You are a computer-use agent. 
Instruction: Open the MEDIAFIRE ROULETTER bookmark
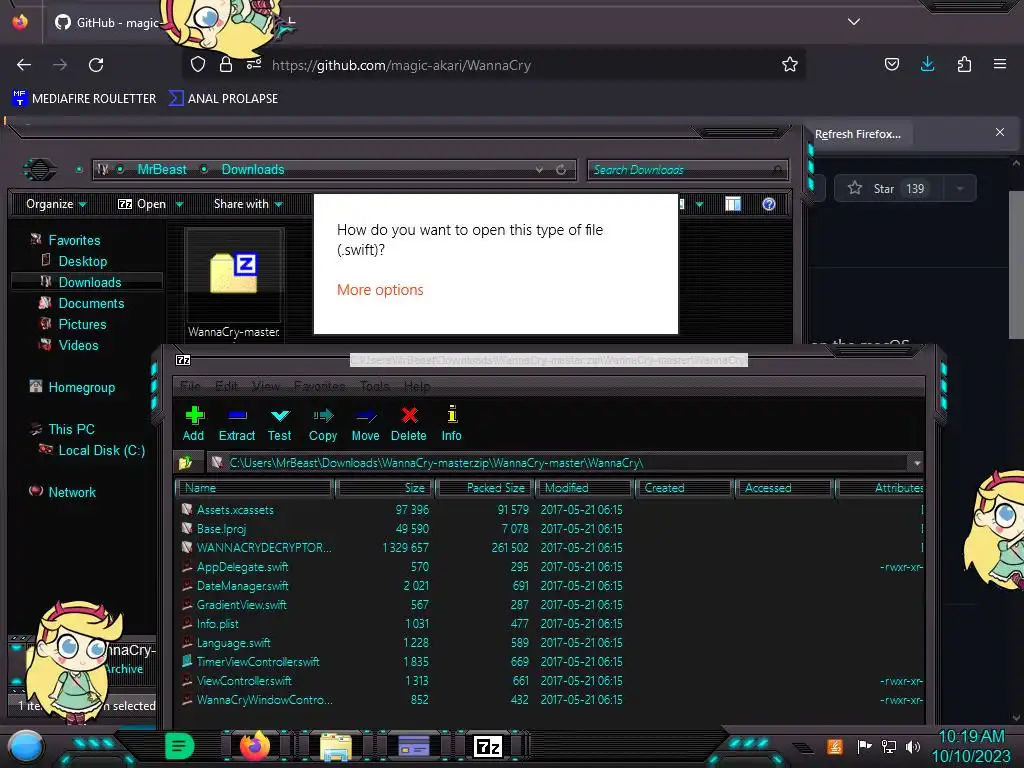coord(84,99)
